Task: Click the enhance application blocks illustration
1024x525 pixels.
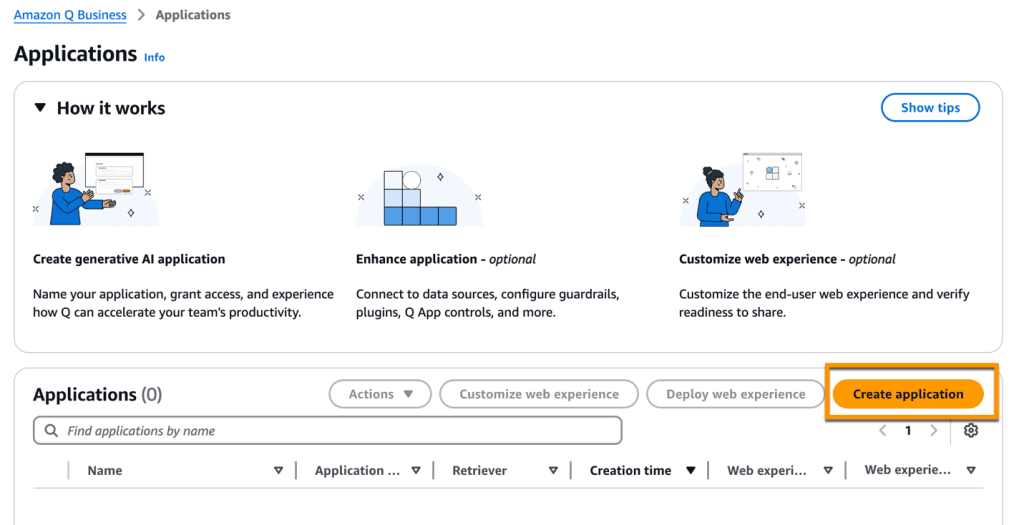Action: click(419, 197)
